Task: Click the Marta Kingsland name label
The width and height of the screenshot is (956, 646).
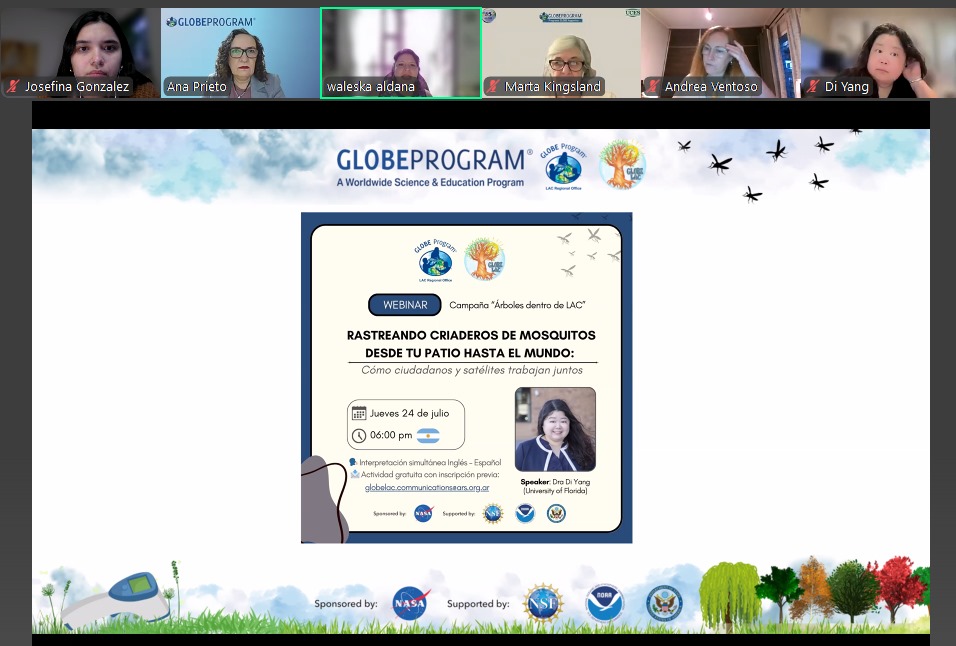Action: tap(553, 87)
